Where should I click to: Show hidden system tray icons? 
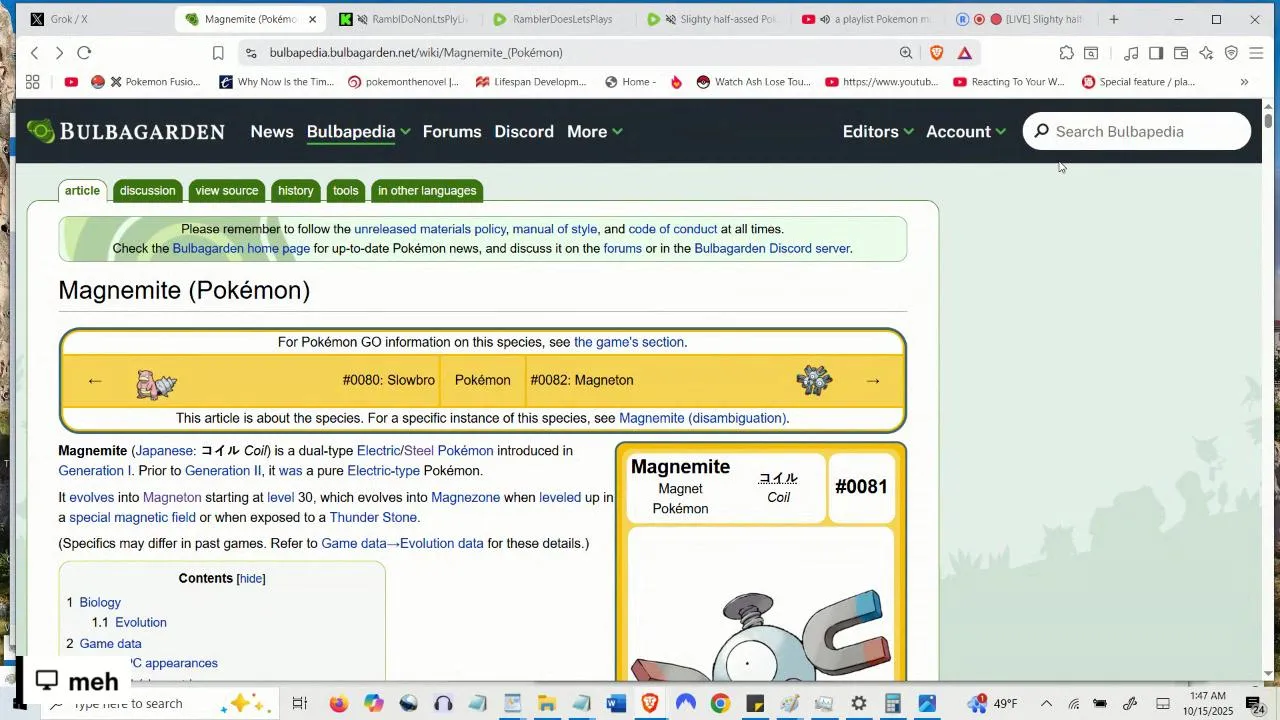coord(1046,704)
